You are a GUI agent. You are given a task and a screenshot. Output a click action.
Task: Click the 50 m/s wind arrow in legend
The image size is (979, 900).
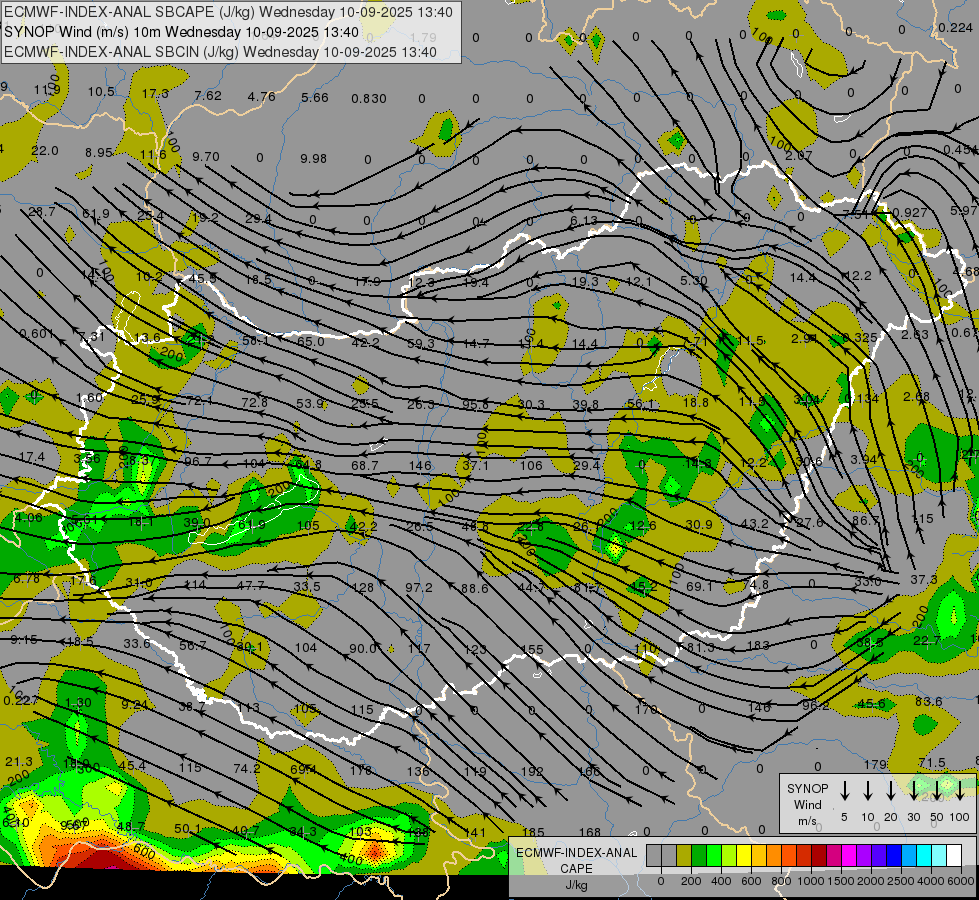[x=937, y=790]
